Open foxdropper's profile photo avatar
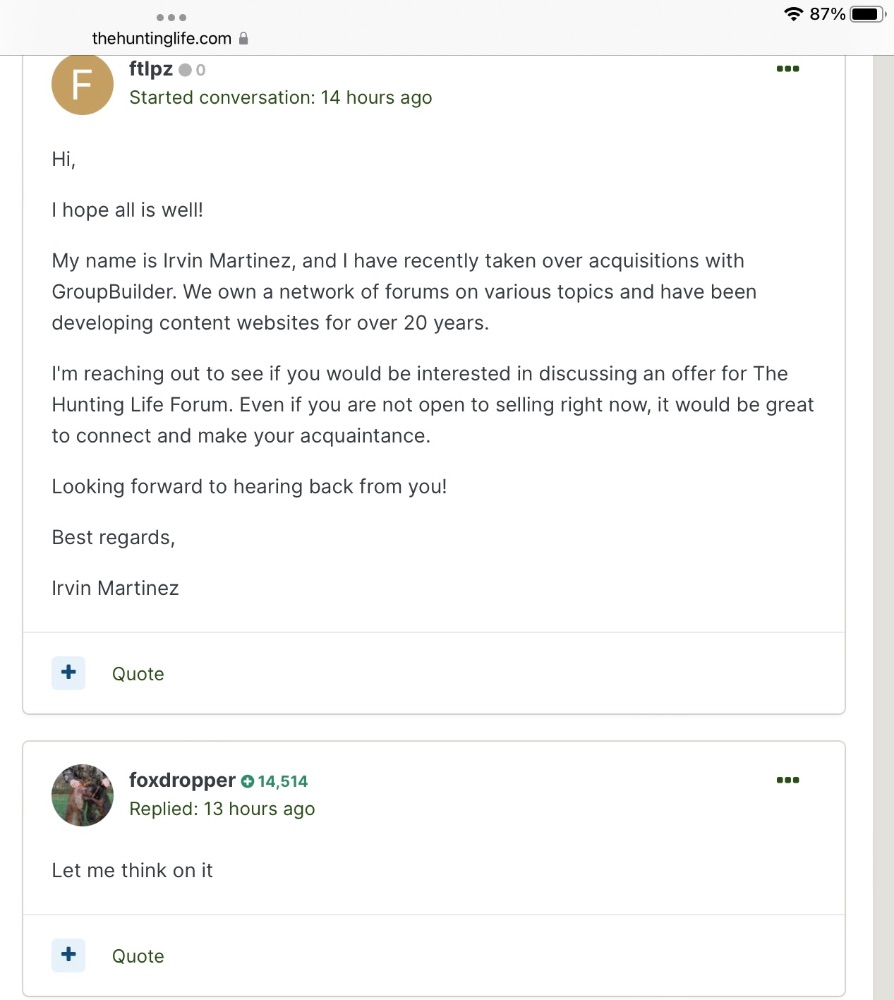Image resolution: width=894 pixels, height=1000 pixels. coord(82,795)
